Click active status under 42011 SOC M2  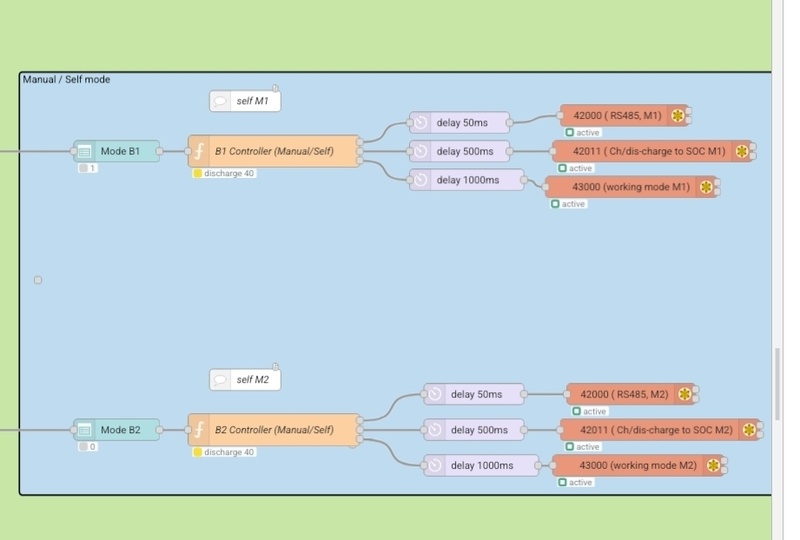[x=583, y=447]
